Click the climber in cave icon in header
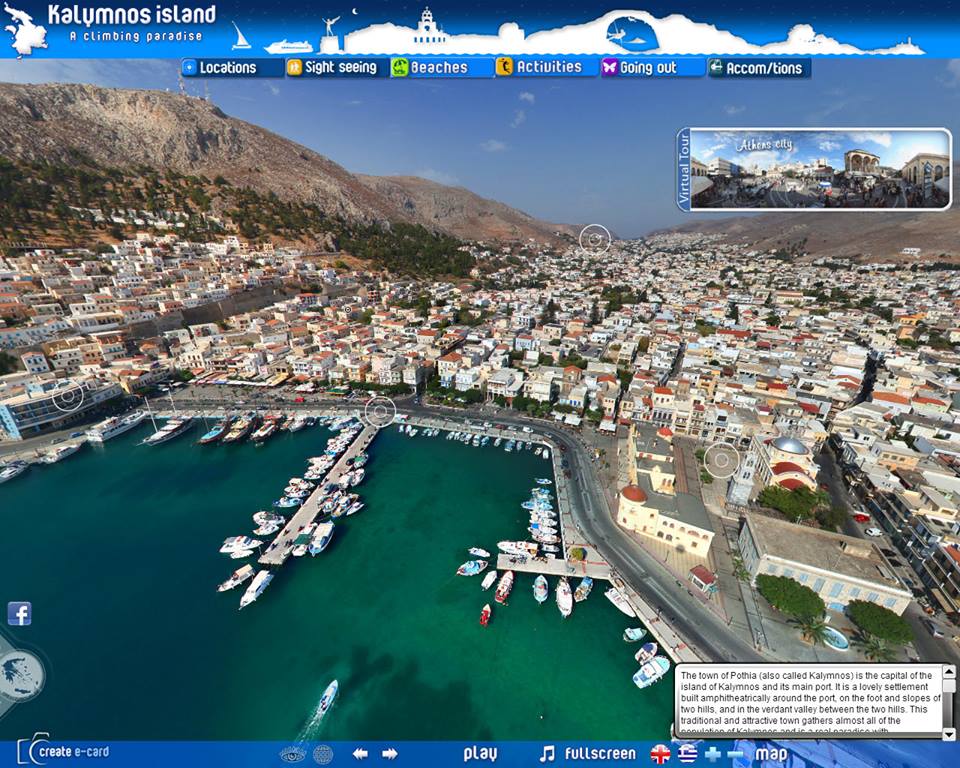This screenshot has width=960, height=768. click(632, 34)
